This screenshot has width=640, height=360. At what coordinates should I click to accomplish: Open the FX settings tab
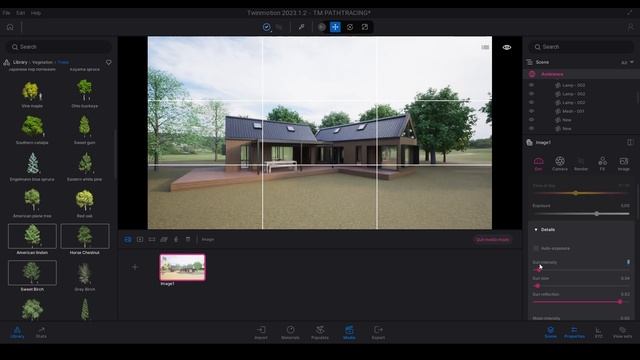602,164
